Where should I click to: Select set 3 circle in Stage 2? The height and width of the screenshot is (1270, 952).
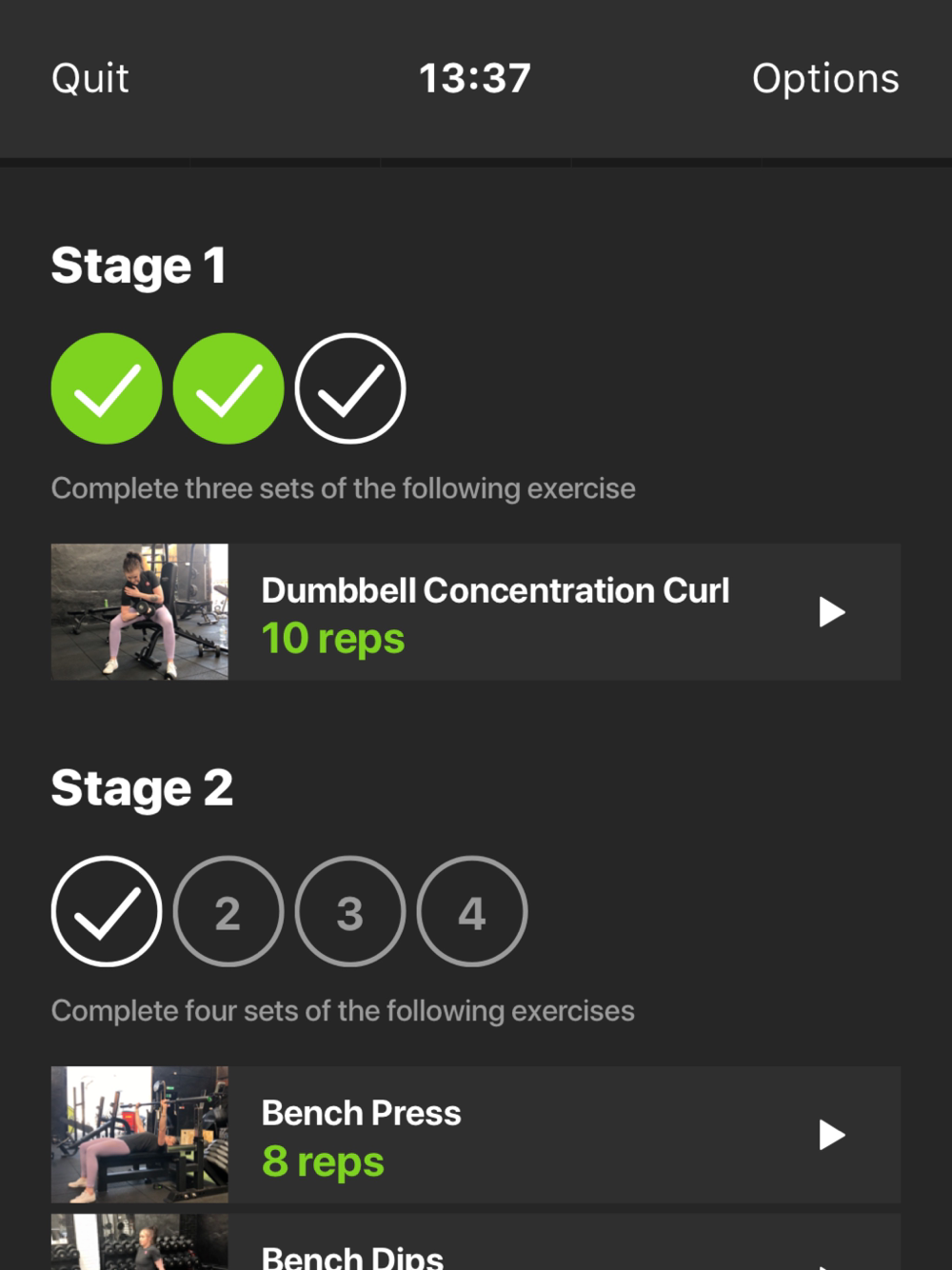(x=350, y=911)
